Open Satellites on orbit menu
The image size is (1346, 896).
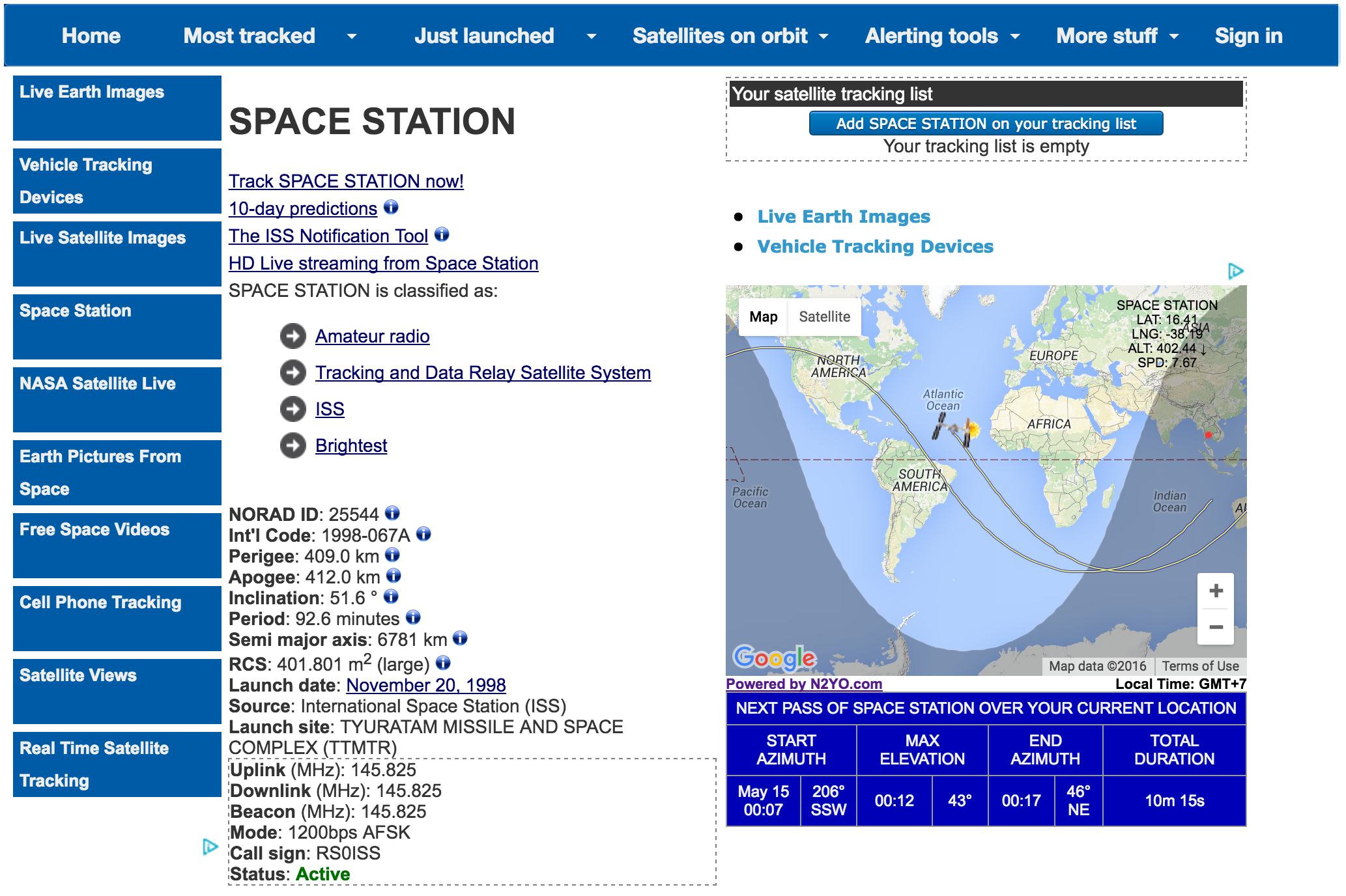(720, 36)
